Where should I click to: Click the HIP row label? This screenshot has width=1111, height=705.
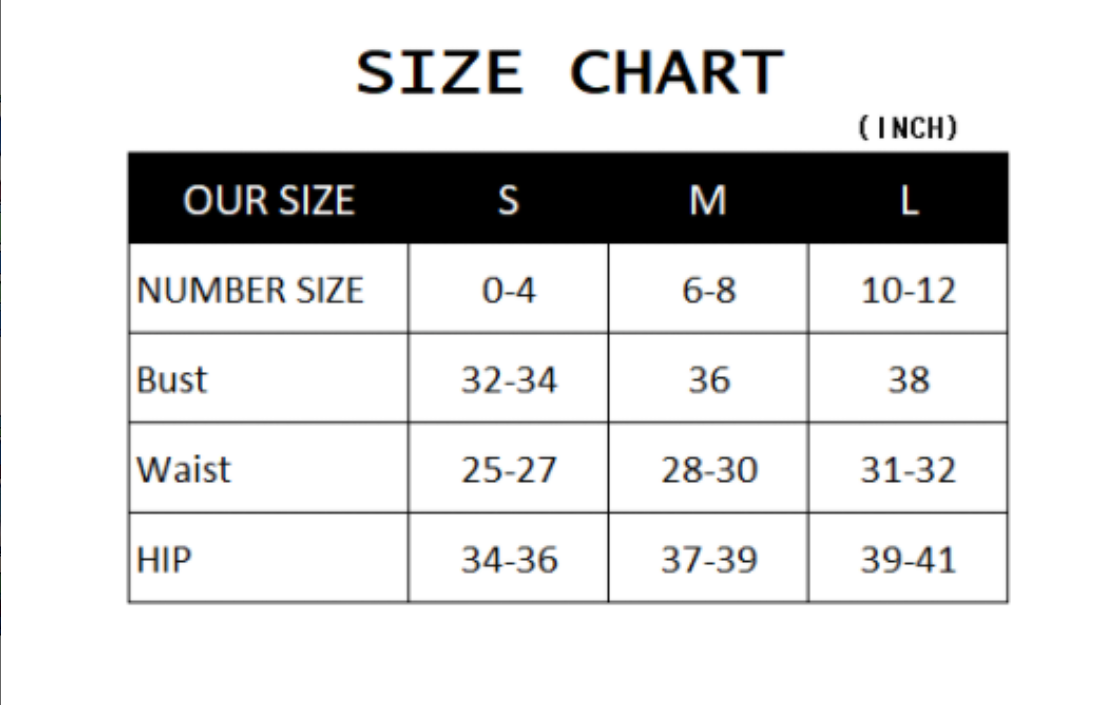(163, 559)
